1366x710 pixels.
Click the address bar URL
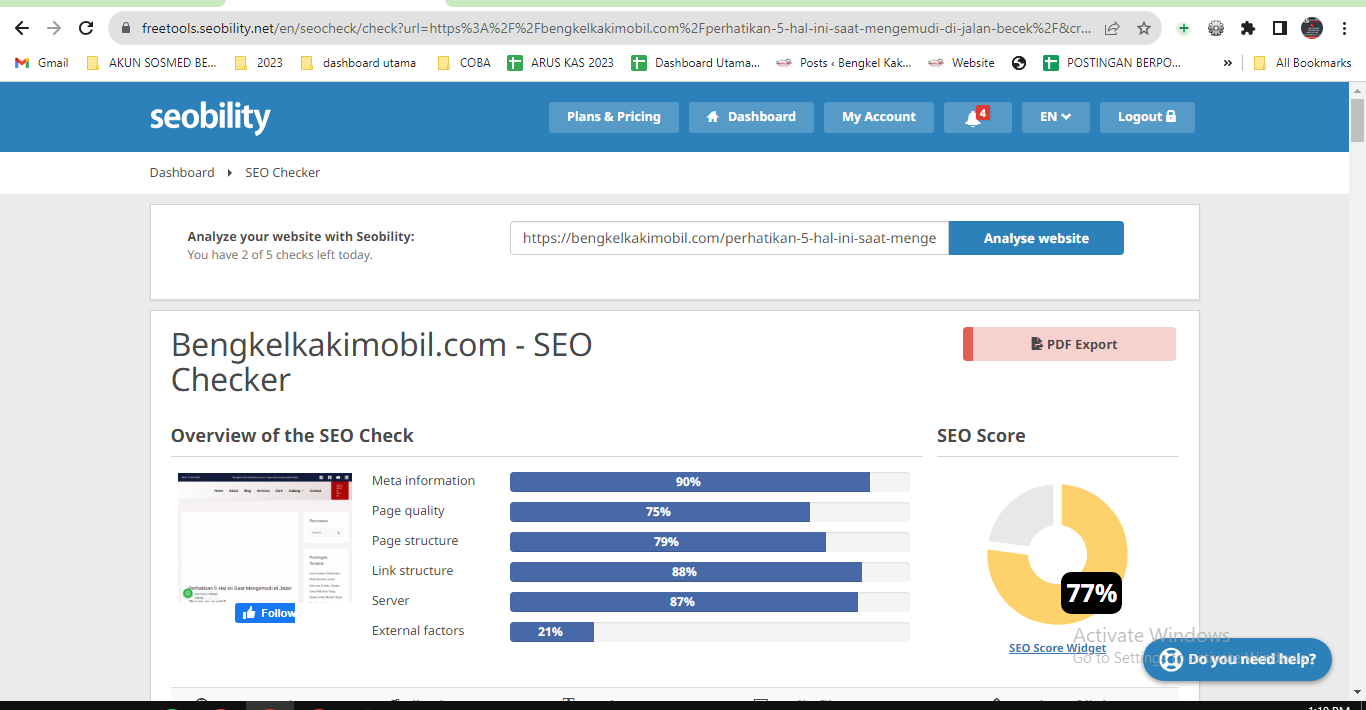click(x=617, y=28)
